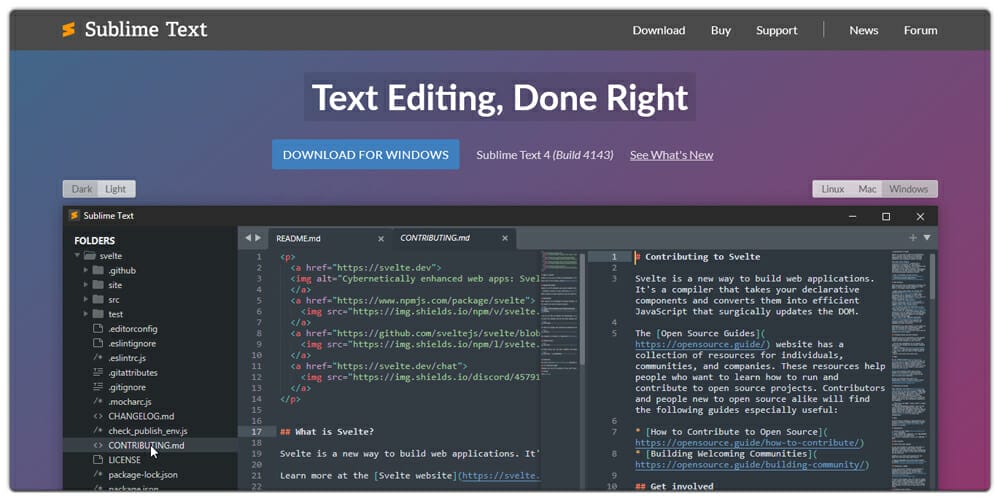The height and width of the screenshot is (500, 1000).
Task: Expand the .github folder arrow
Action: click(85, 270)
